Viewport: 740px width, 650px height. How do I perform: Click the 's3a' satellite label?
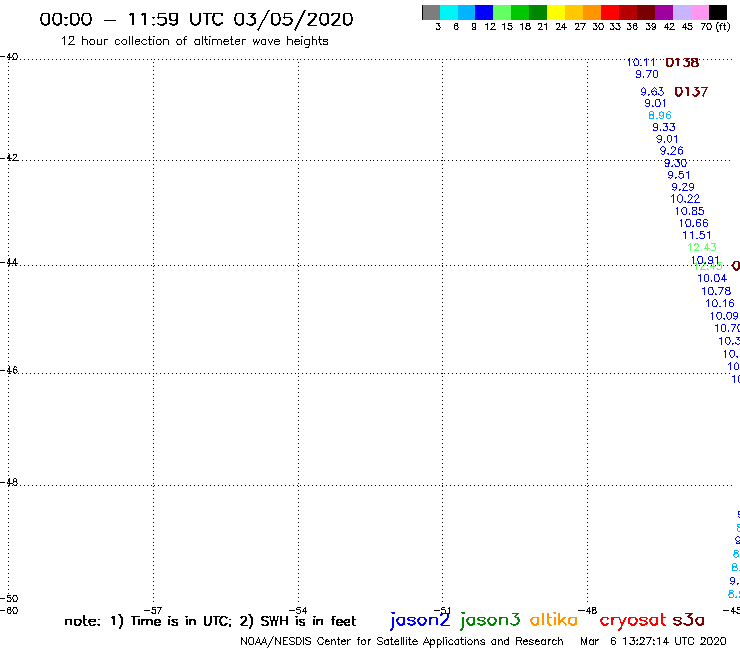pos(688,620)
